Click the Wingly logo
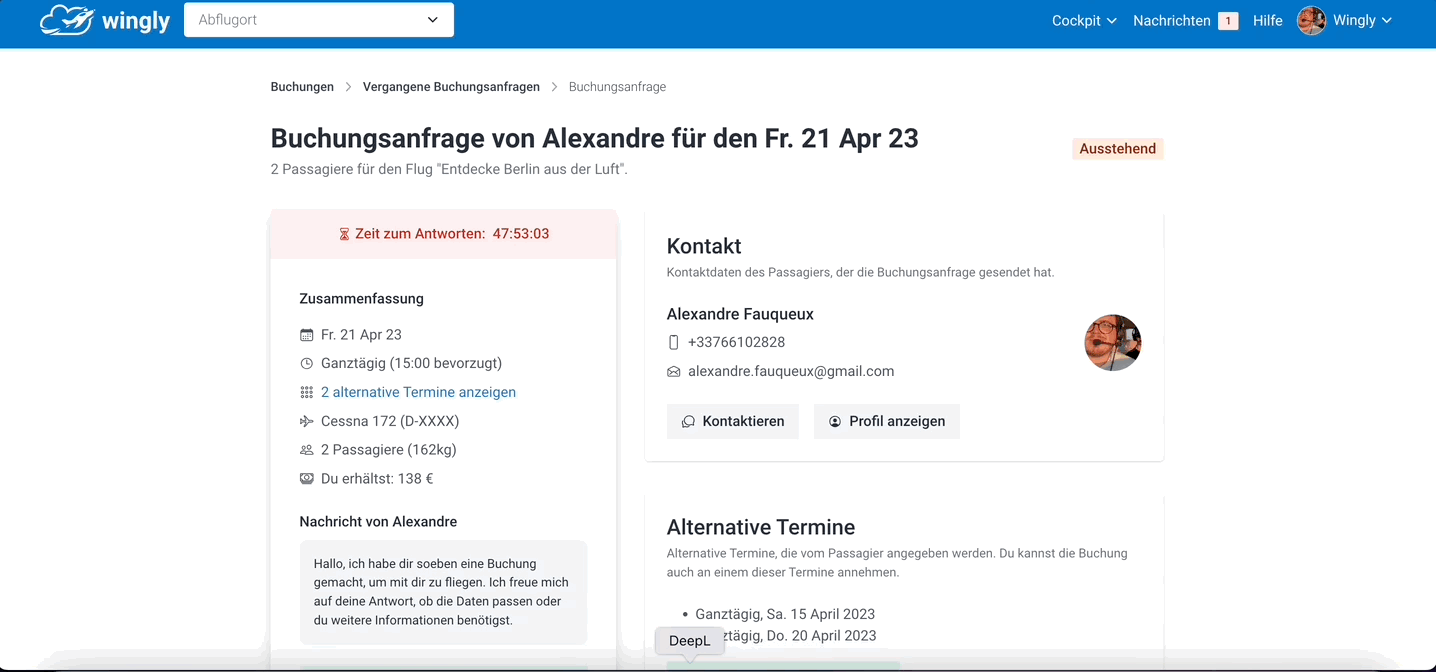The image size is (1436, 672). 105,20
